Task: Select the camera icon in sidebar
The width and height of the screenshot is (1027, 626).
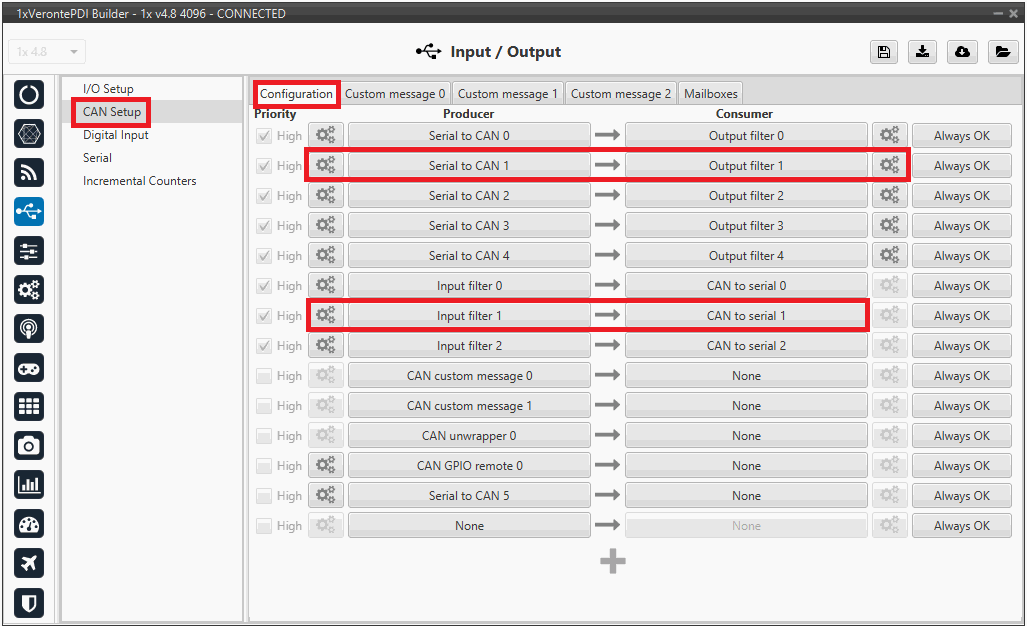Action: [x=29, y=446]
